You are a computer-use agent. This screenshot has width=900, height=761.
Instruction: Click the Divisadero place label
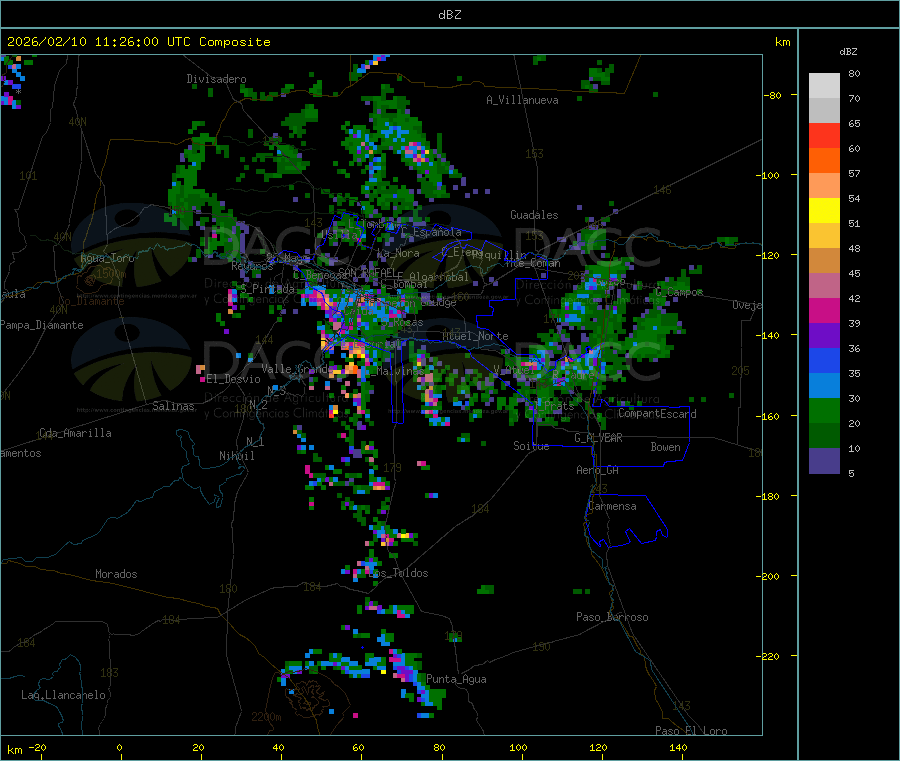pos(216,79)
